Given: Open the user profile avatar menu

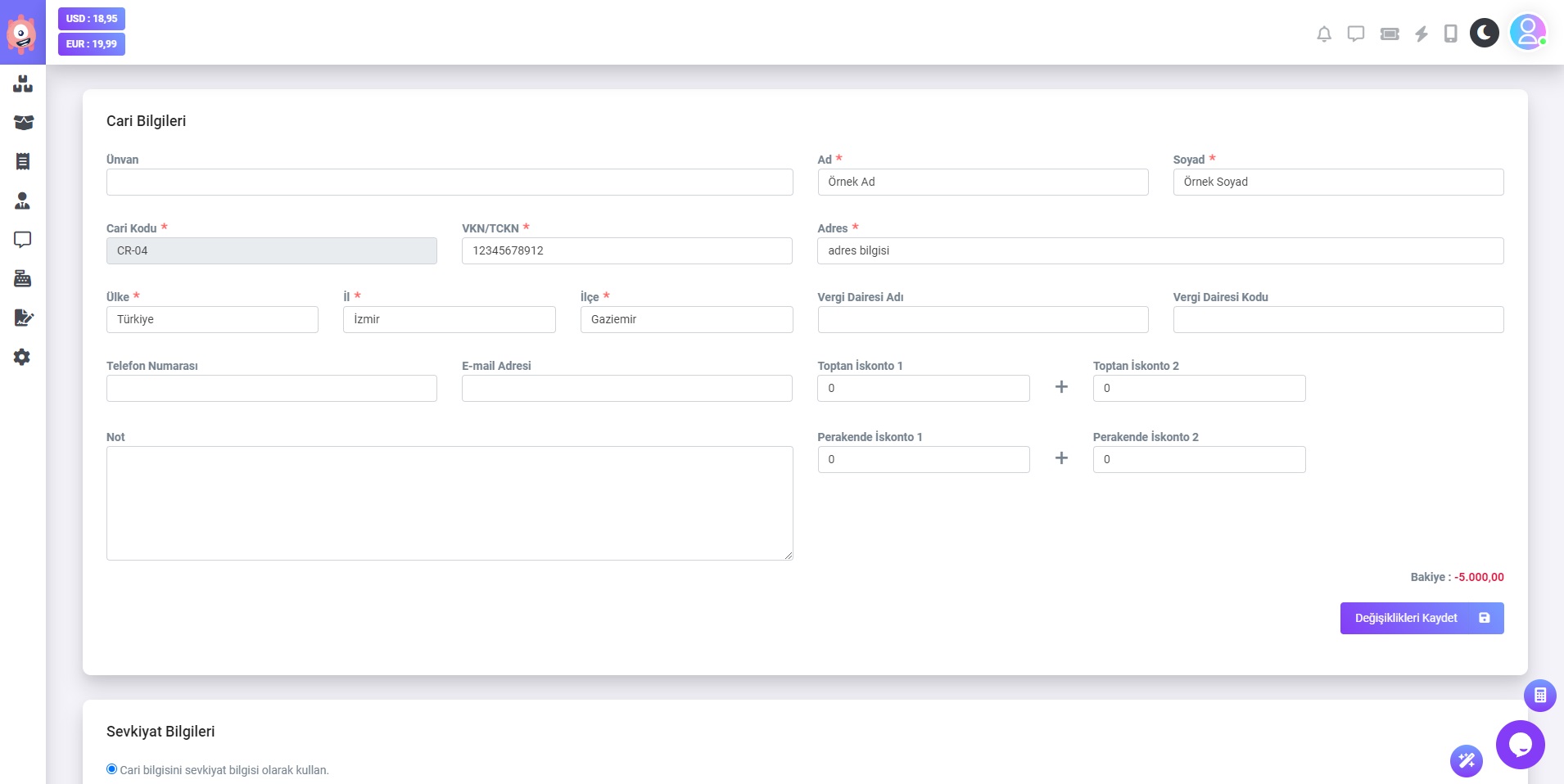Looking at the screenshot, I should [x=1527, y=33].
